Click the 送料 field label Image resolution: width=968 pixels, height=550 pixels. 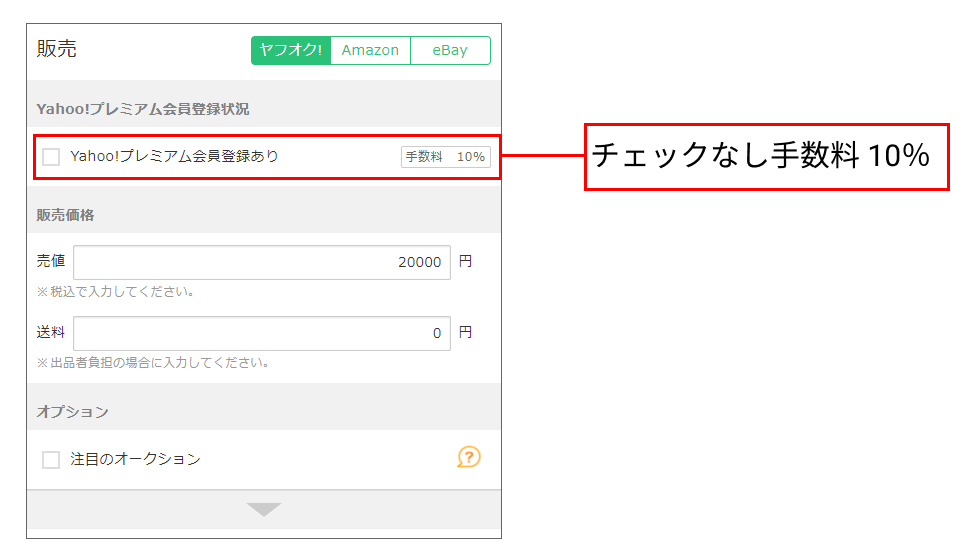51,333
